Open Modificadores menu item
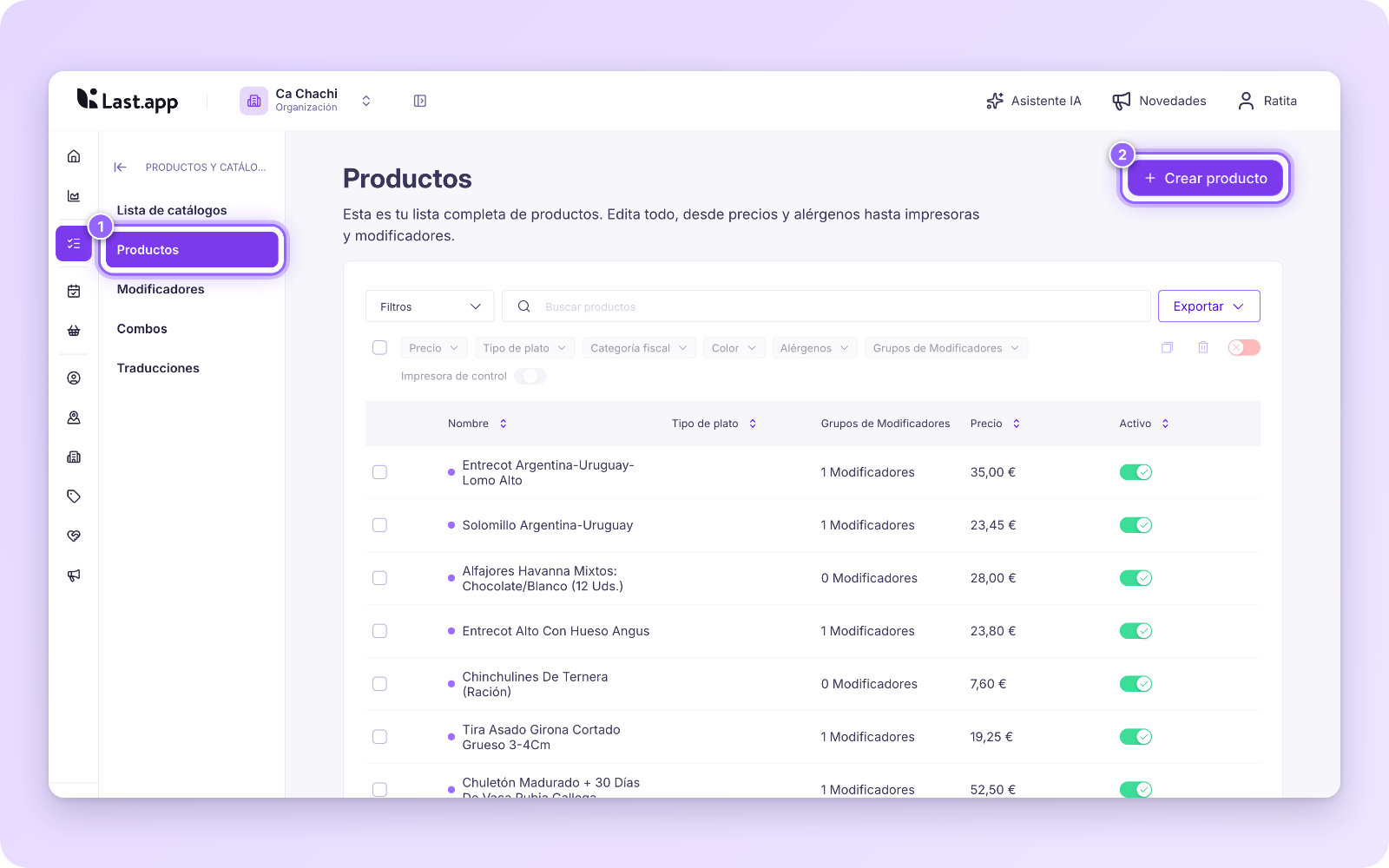This screenshot has height=868, width=1389. tap(161, 289)
